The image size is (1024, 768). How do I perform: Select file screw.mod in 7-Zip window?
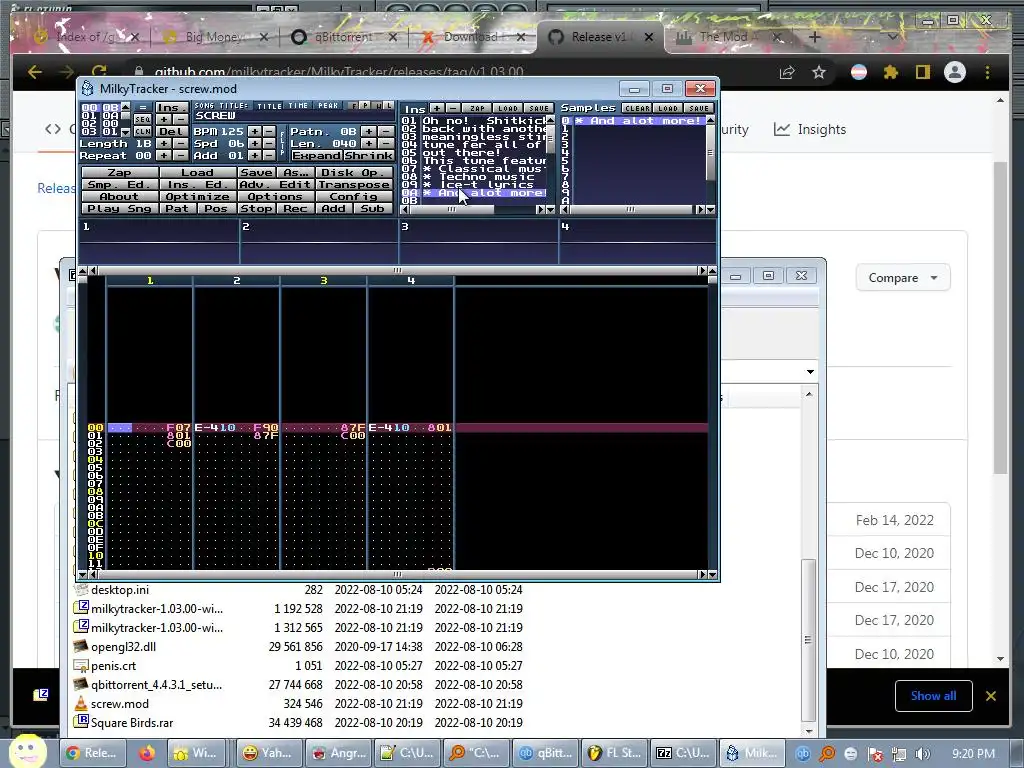point(120,704)
